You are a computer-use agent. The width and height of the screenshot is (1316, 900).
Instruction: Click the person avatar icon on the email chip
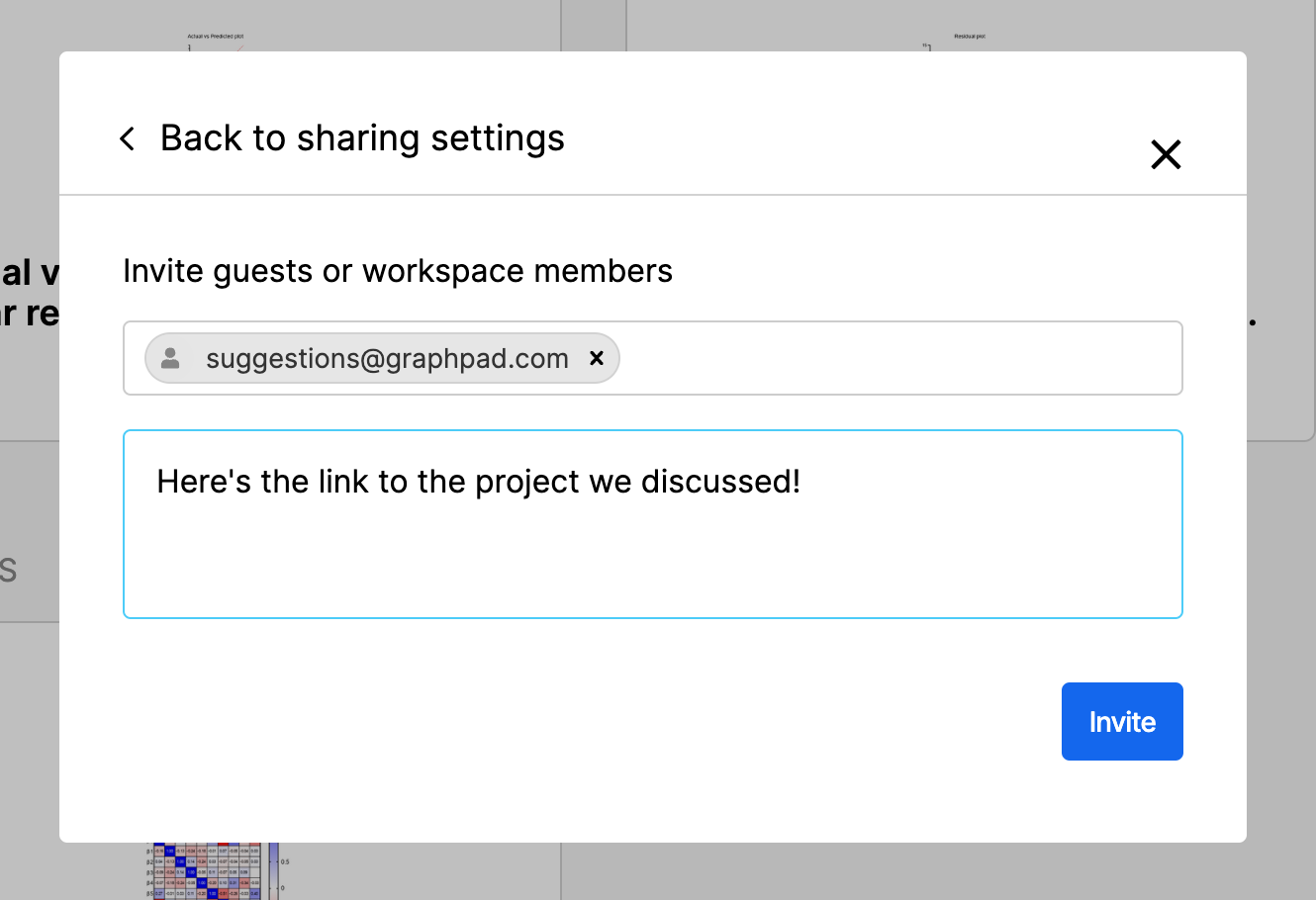tap(171, 358)
